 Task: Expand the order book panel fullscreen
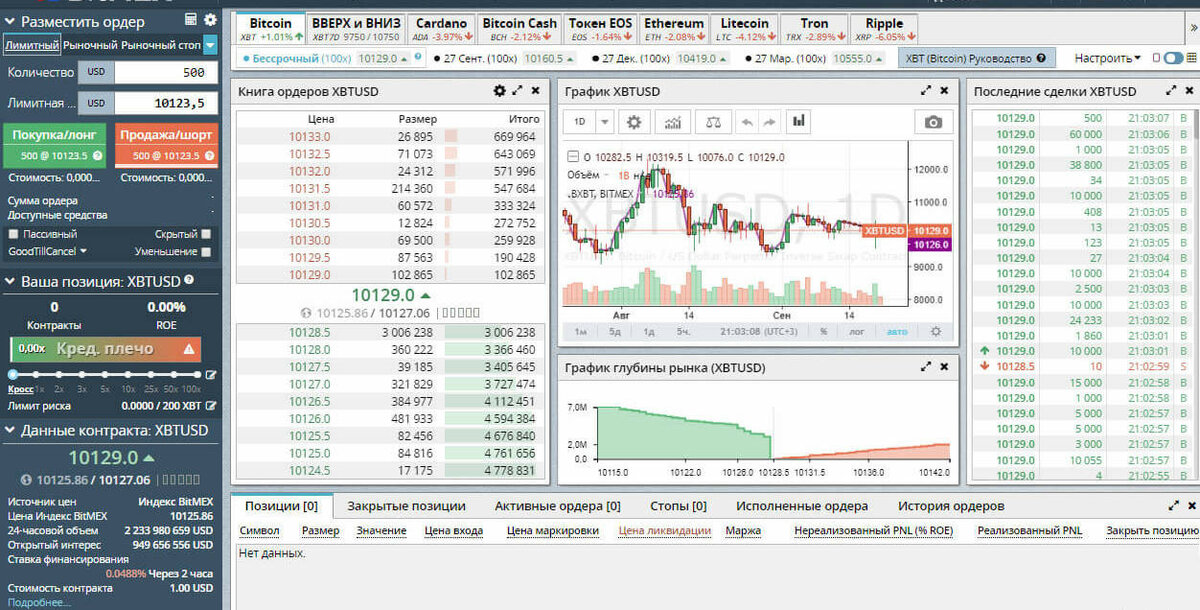517,91
